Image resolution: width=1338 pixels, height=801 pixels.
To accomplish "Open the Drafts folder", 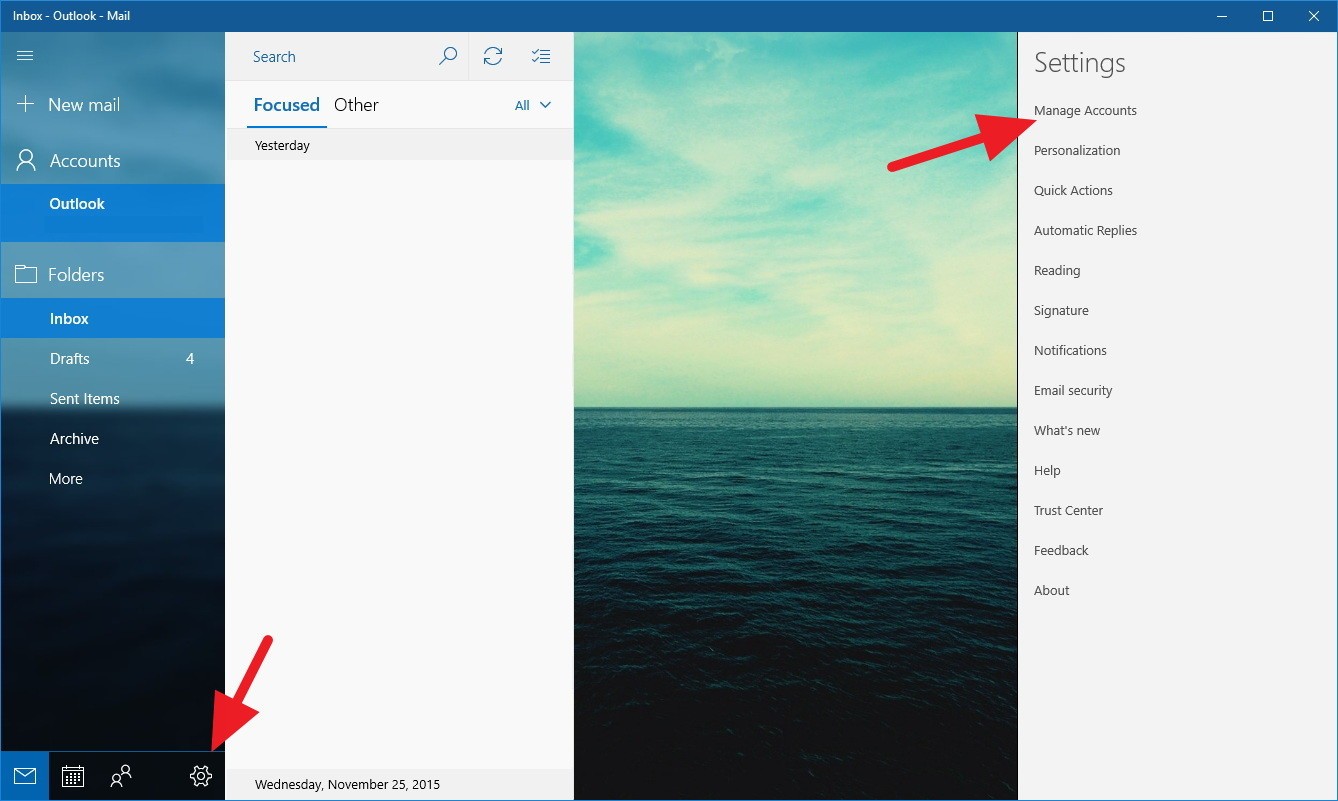I will click(x=70, y=358).
